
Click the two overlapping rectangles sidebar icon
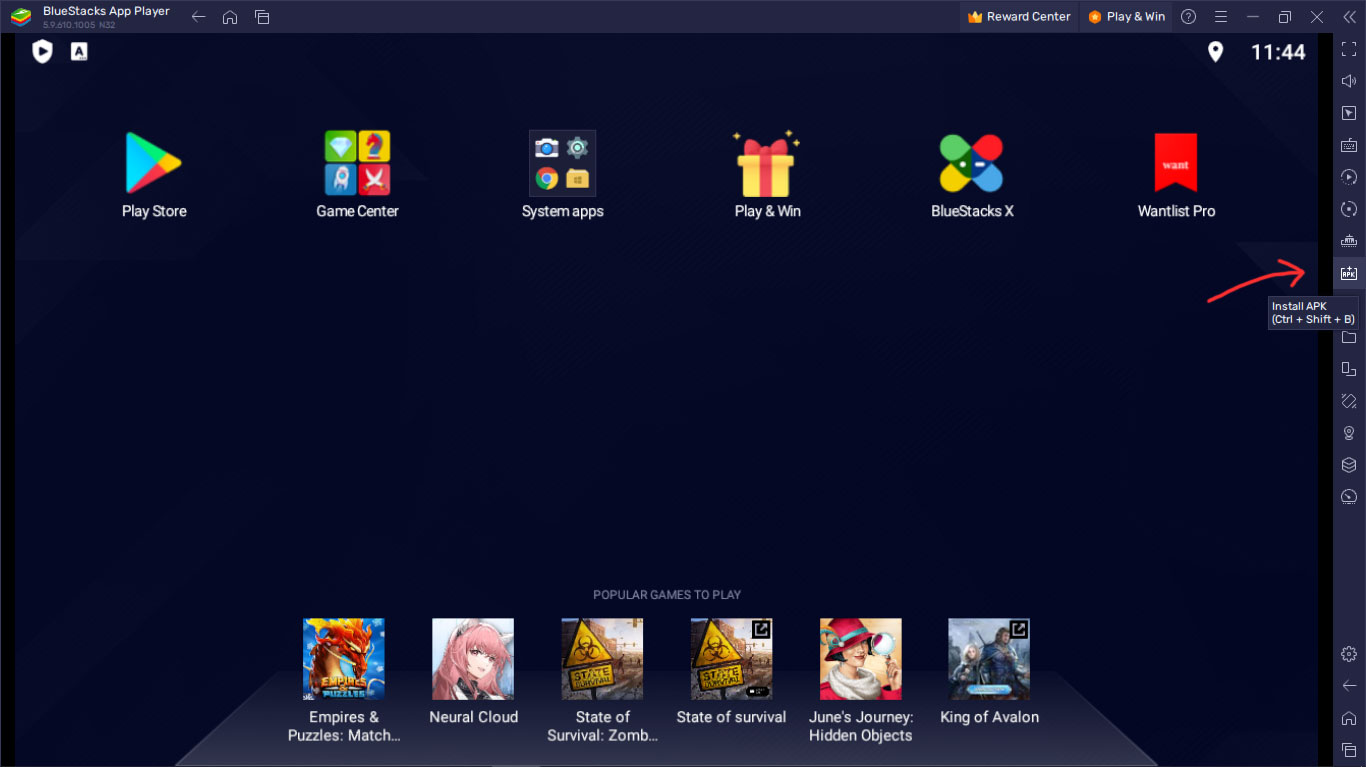coord(1349,369)
